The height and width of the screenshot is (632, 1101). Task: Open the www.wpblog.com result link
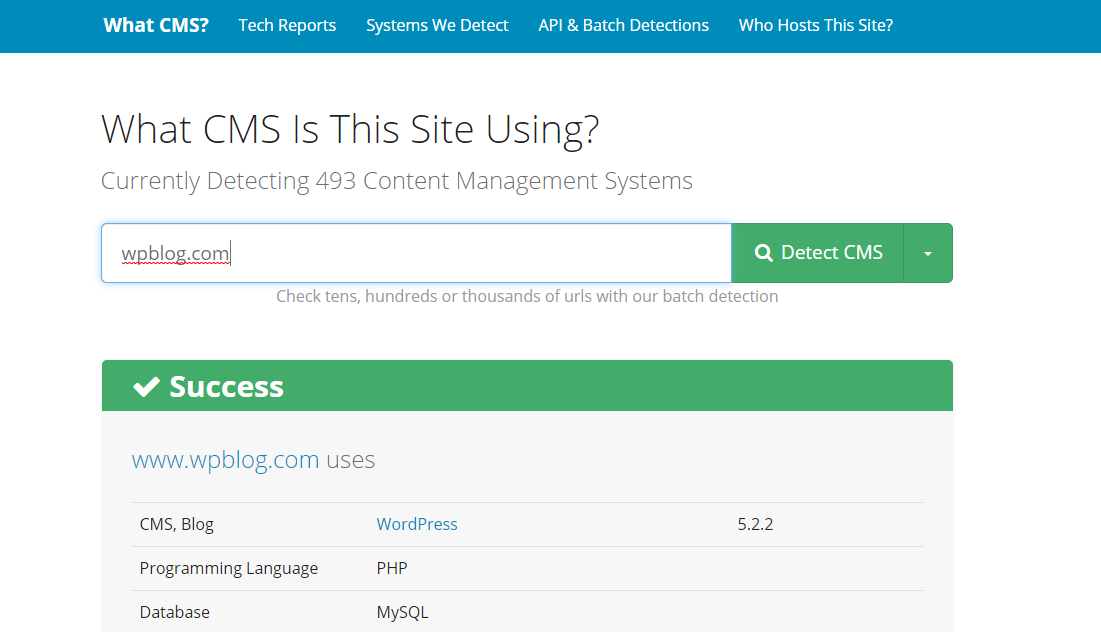click(225, 460)
